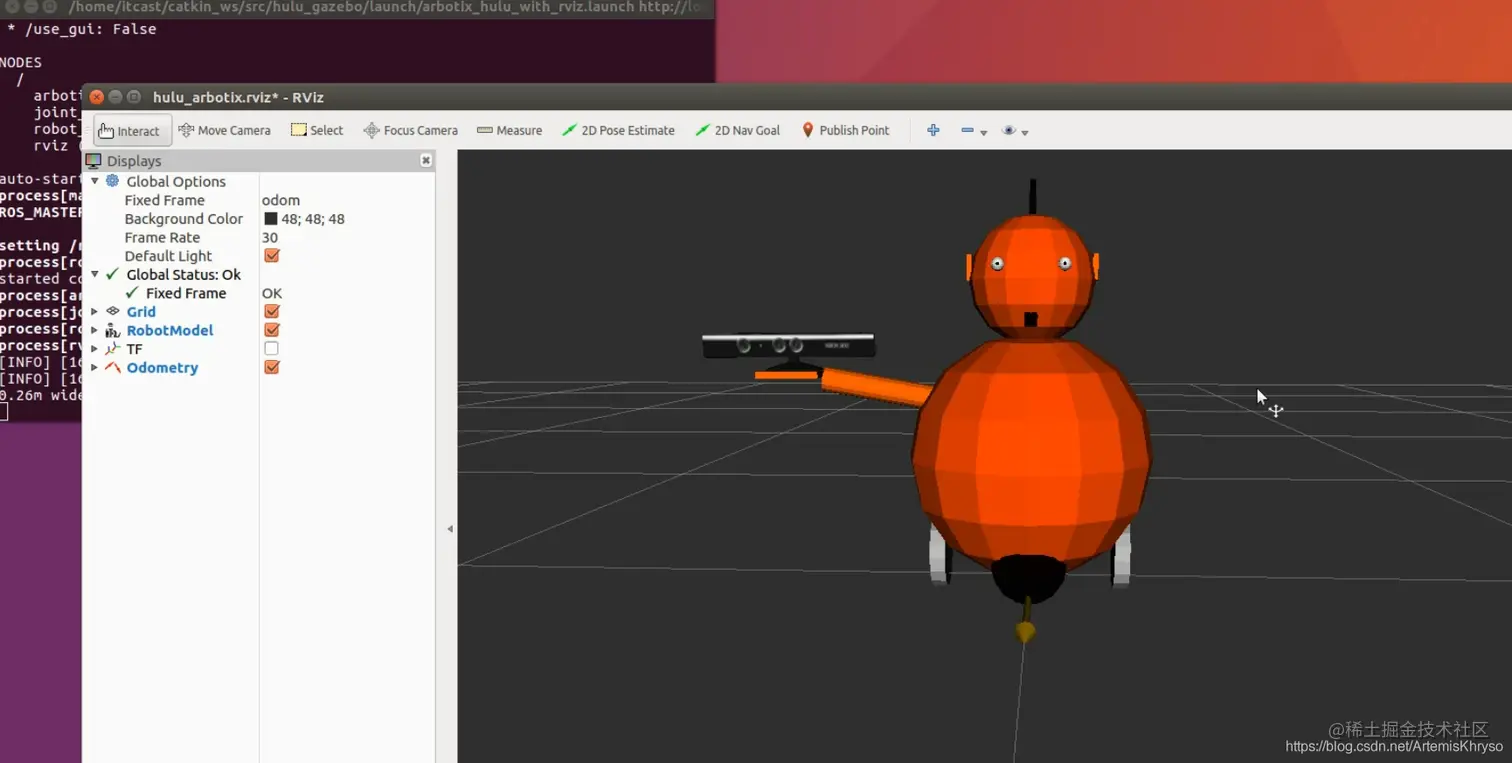Click the Publish Point tool
Screen dimensions: 1512x763
[845, 130]
